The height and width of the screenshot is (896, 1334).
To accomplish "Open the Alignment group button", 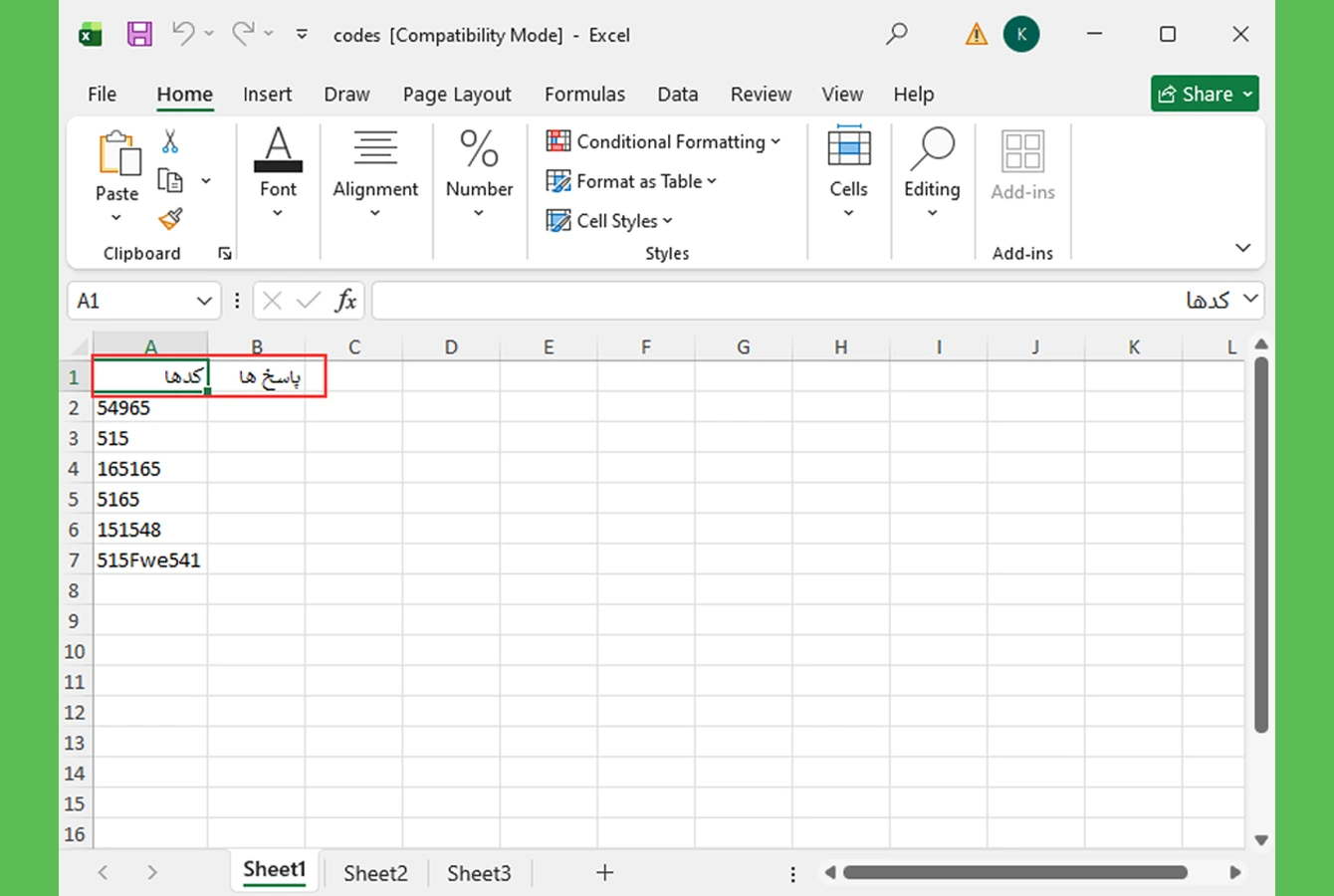I will (375, 174).
